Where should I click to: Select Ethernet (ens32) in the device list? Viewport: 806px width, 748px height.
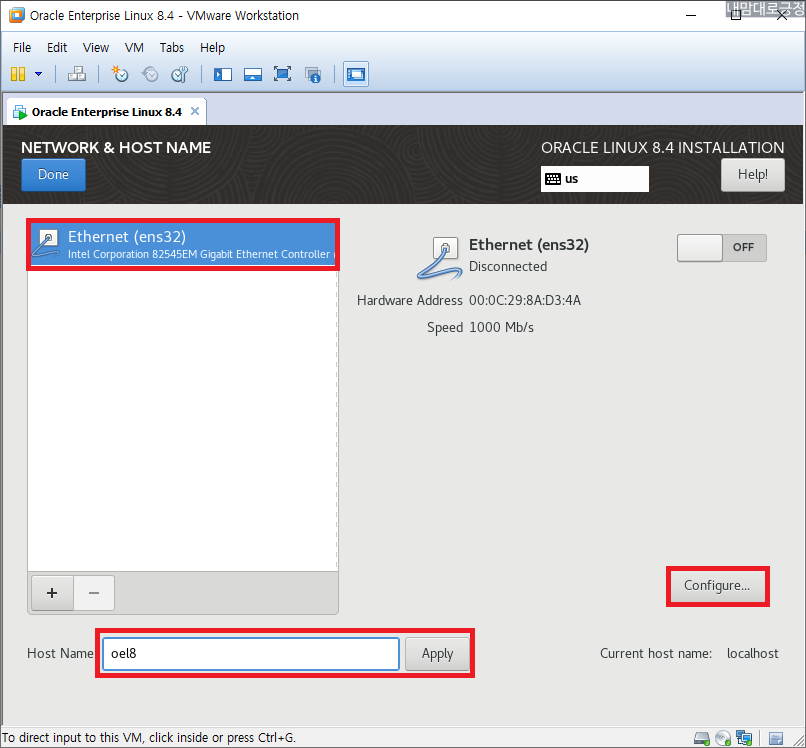tap(183, 245)
